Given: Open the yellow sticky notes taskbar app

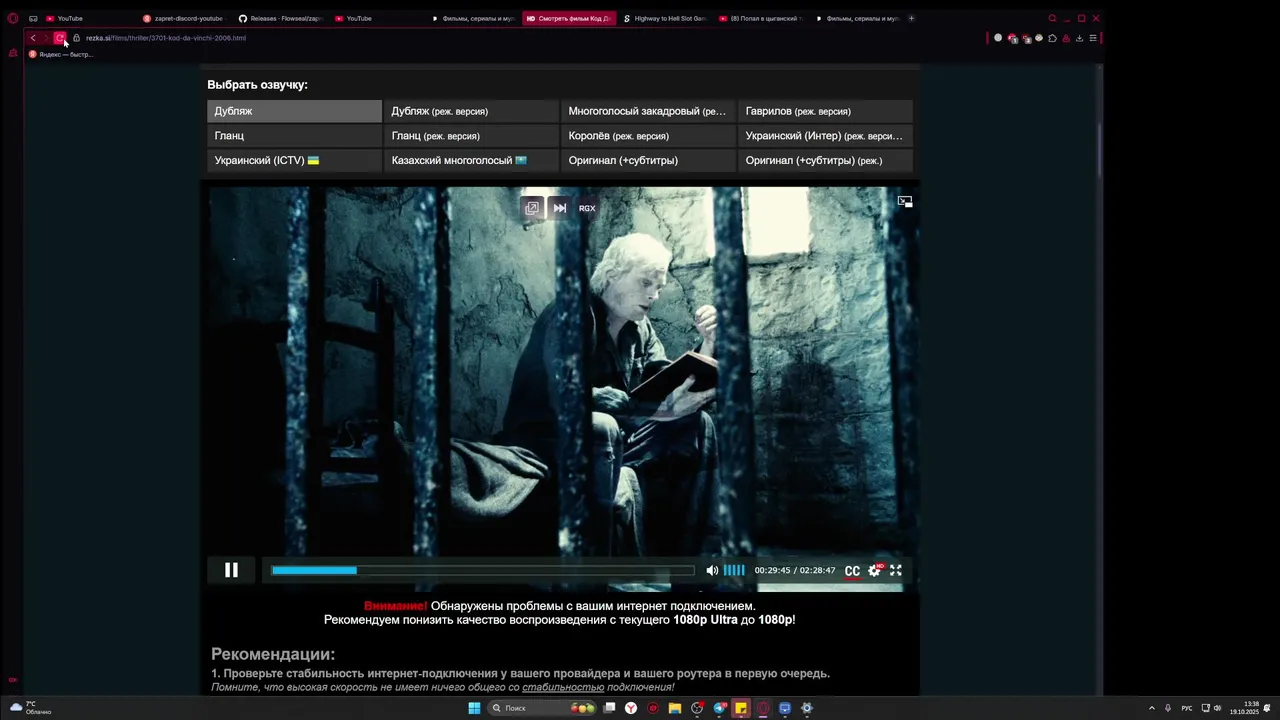Looking at the screenshot, I should tap(741, 708).
